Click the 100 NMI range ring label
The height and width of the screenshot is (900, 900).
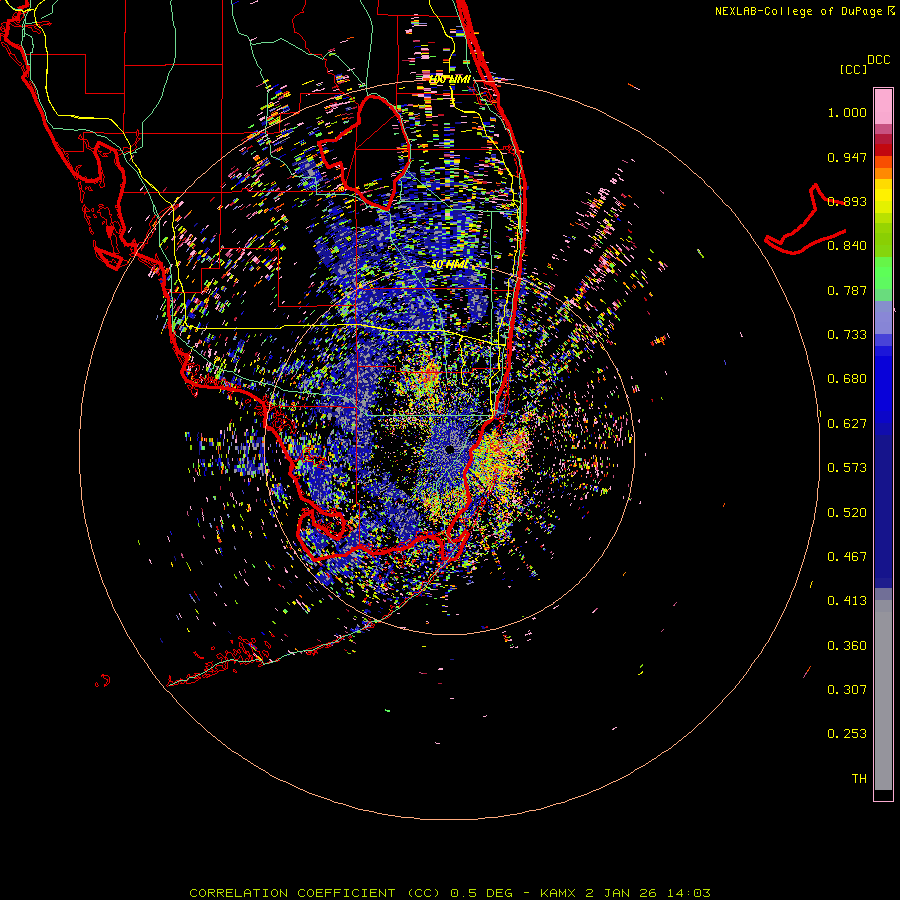(449, 79)
